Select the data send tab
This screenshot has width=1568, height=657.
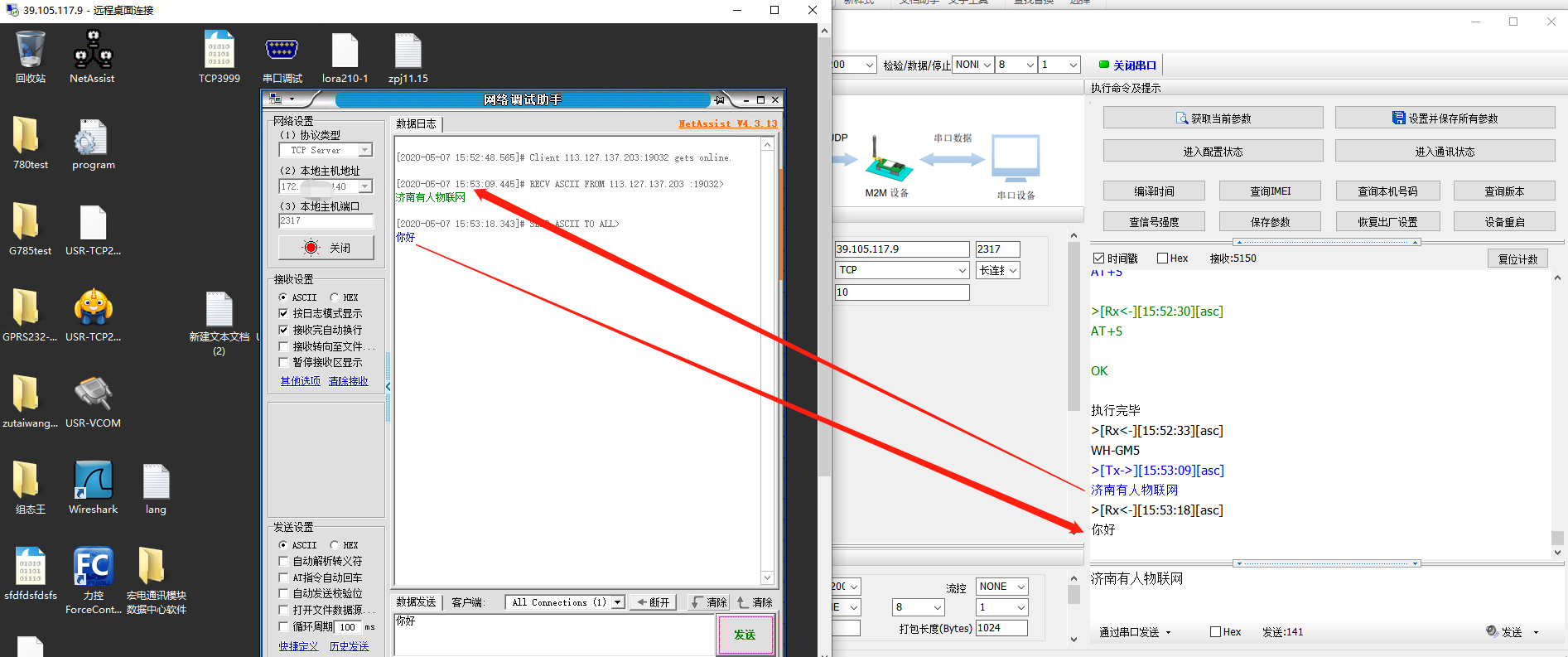point(416,602)
